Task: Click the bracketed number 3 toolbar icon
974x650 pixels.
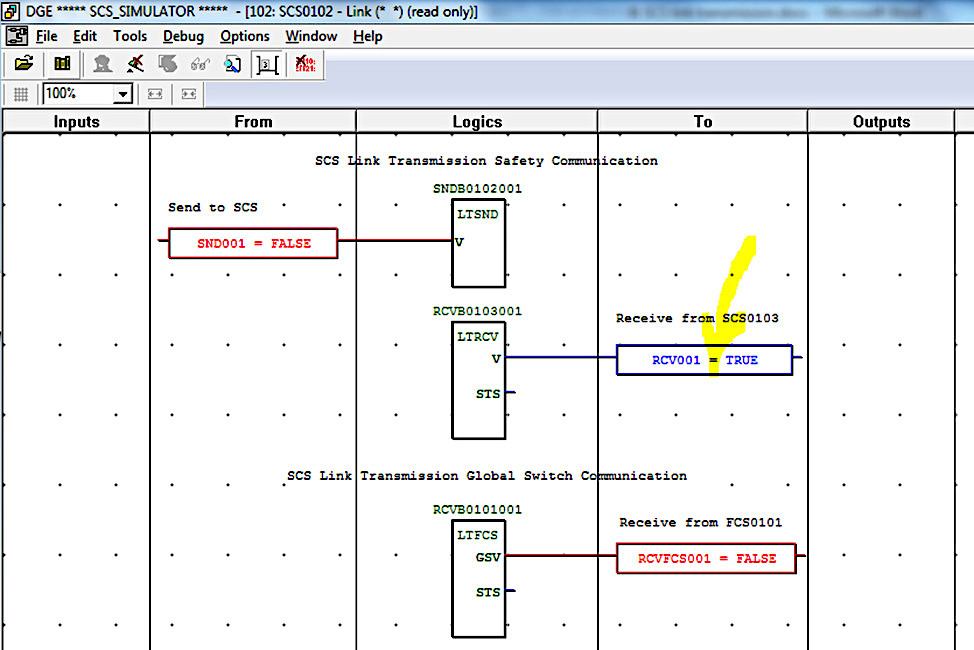Action: click(x=268, y=64)
